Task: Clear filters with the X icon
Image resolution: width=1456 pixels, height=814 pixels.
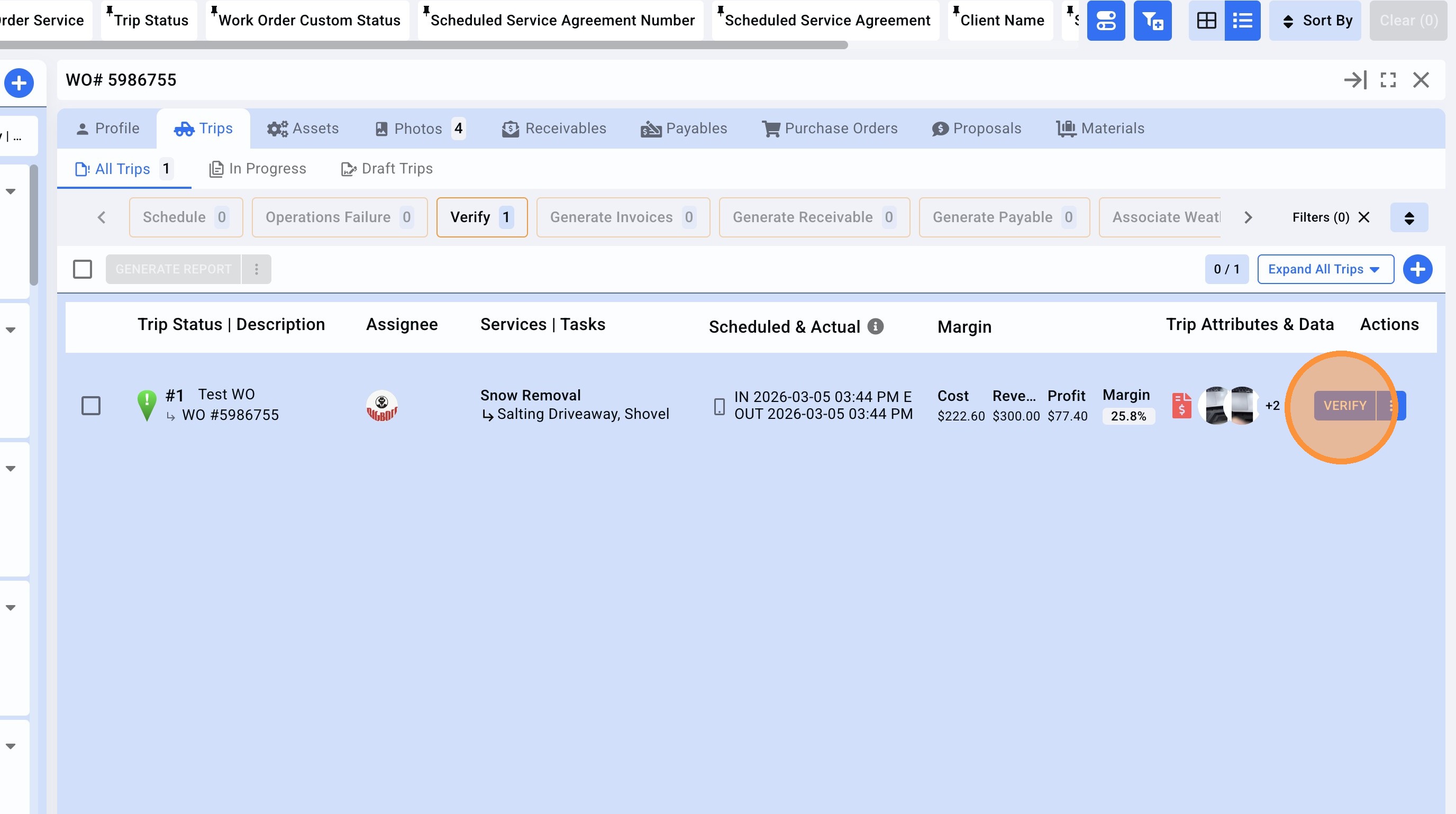Action: click(x=1364, y=217)
